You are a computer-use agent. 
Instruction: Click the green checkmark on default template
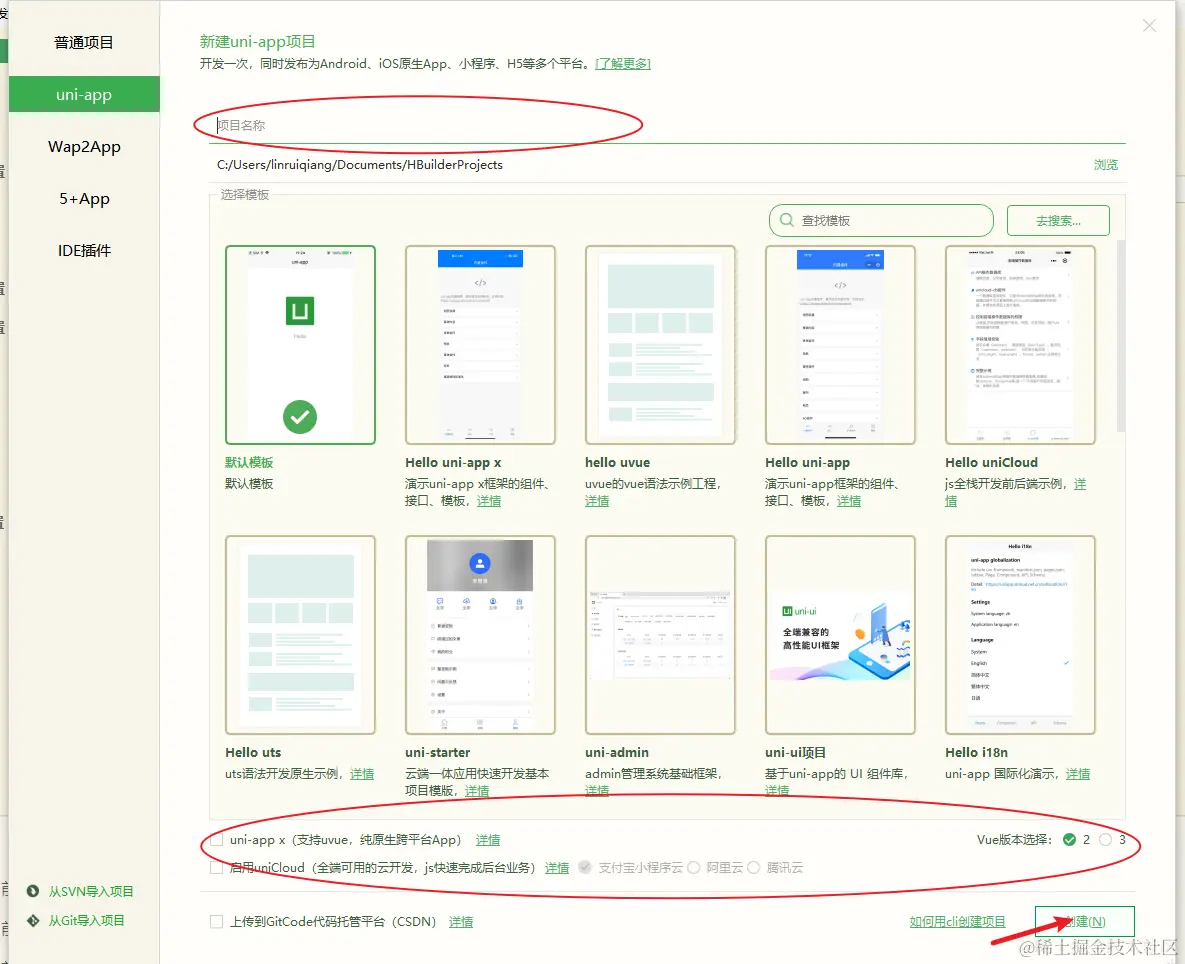(300, 417)
